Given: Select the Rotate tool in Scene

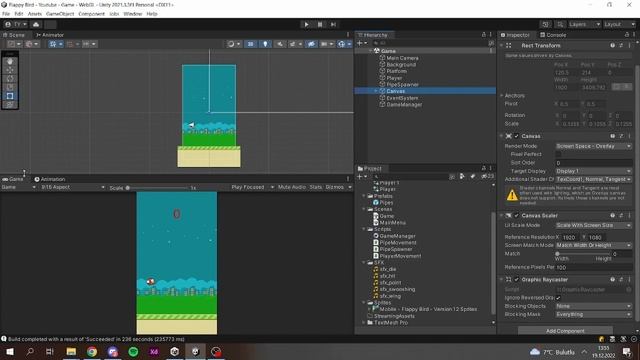Looking at the screenshot, I should pos(10,79).
